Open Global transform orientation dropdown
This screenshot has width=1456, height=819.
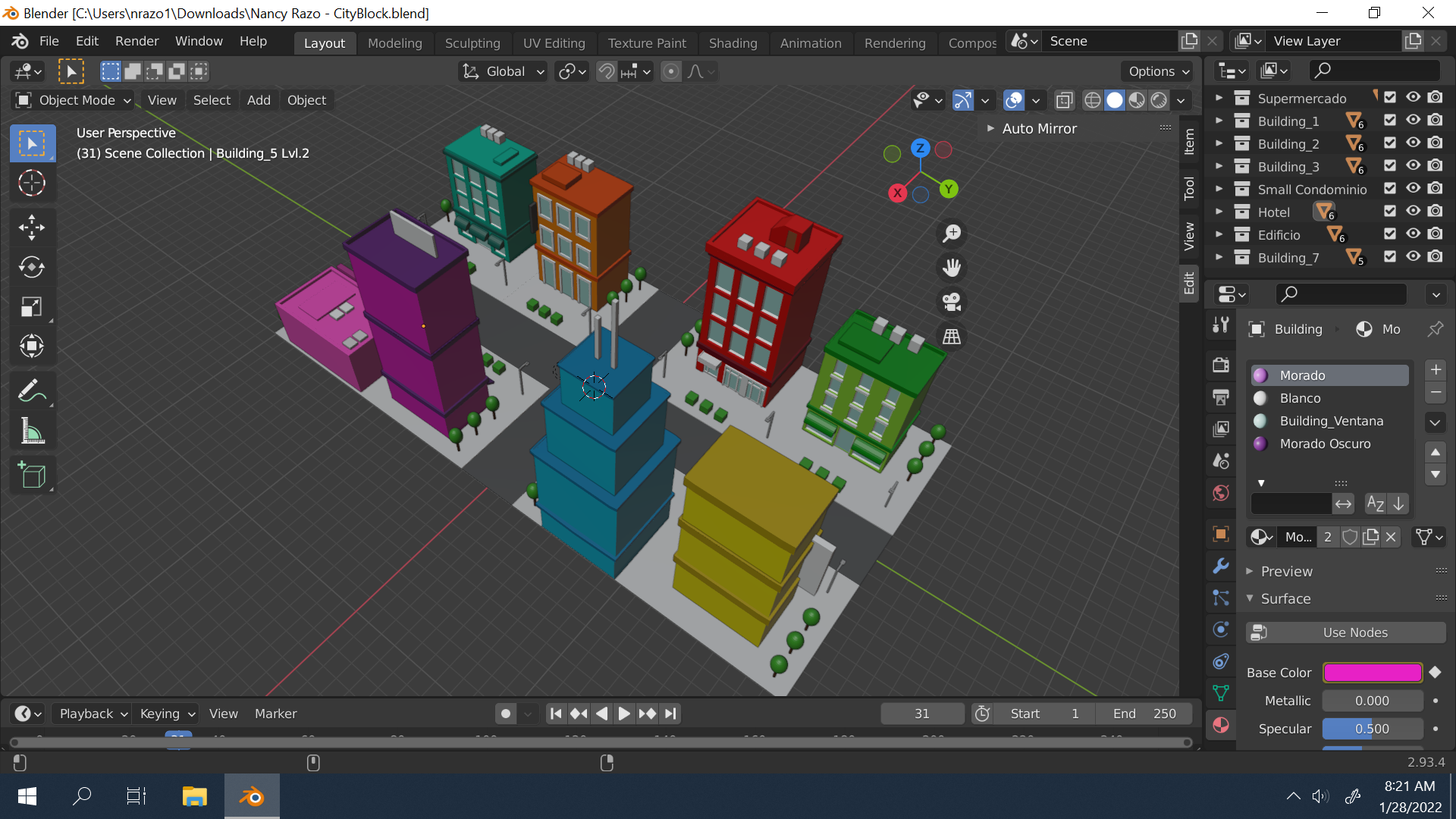(x=503, y=71)
